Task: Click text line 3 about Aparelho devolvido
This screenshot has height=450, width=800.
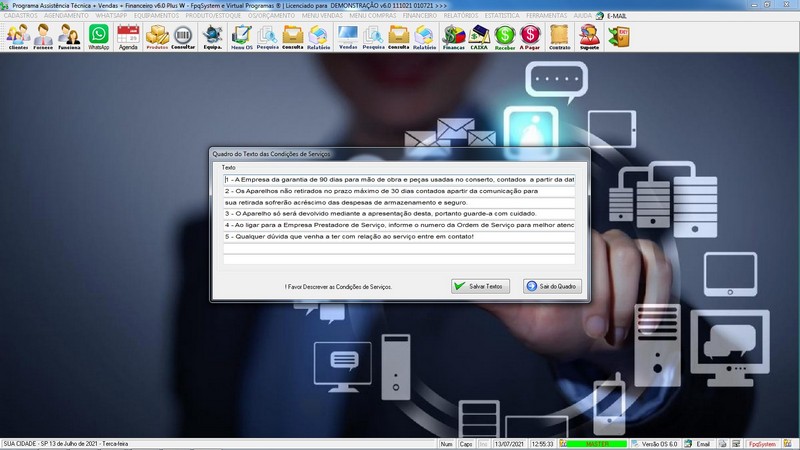Action: (x=399, y=214)
